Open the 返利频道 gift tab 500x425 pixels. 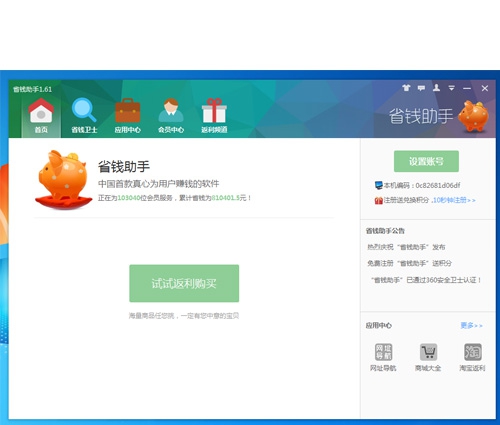coord(214,116)
